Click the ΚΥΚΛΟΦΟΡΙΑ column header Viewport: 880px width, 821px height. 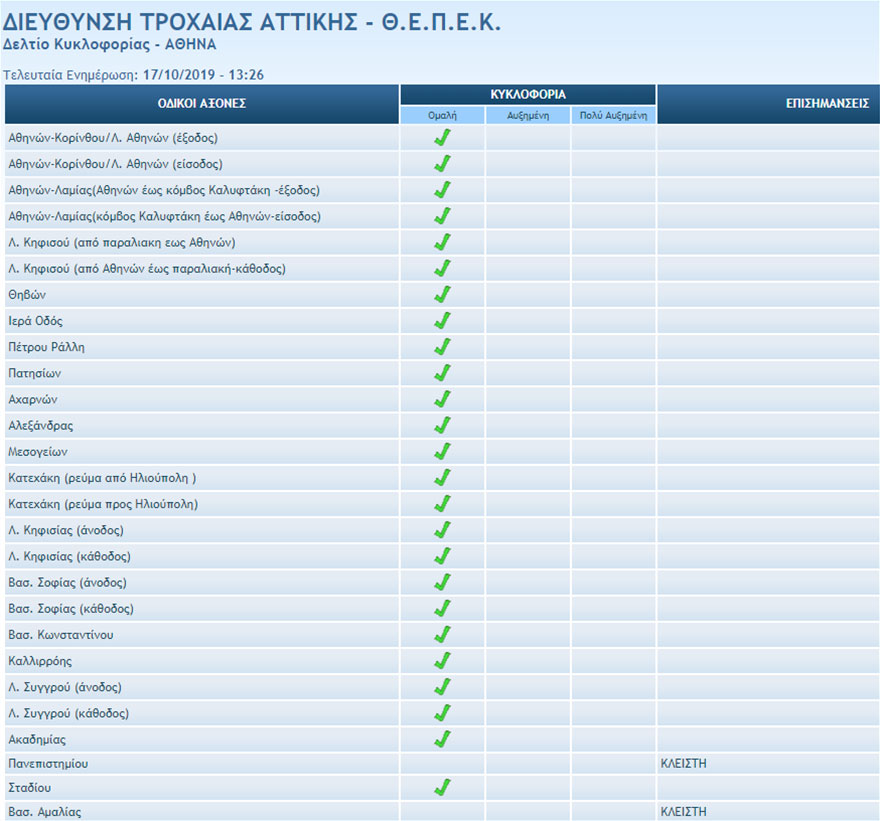pos(528,94)
